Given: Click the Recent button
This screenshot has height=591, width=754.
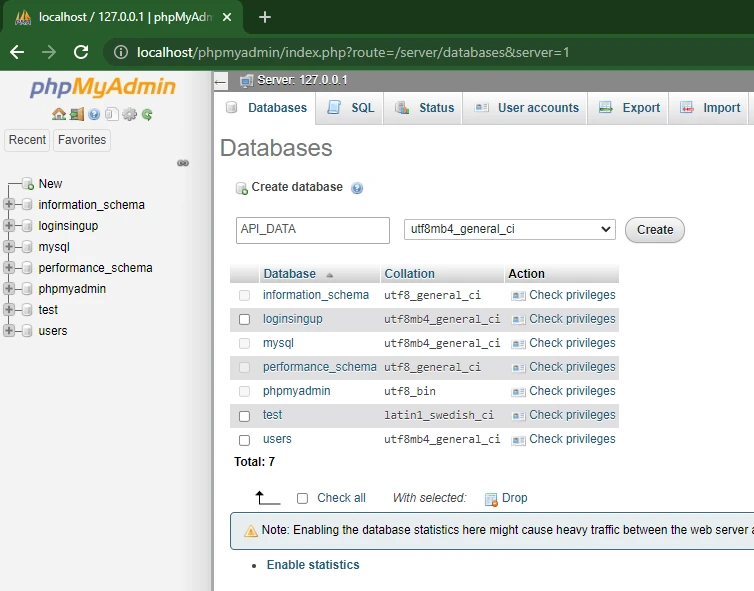Looking at the screenshot, I should 27,140.
